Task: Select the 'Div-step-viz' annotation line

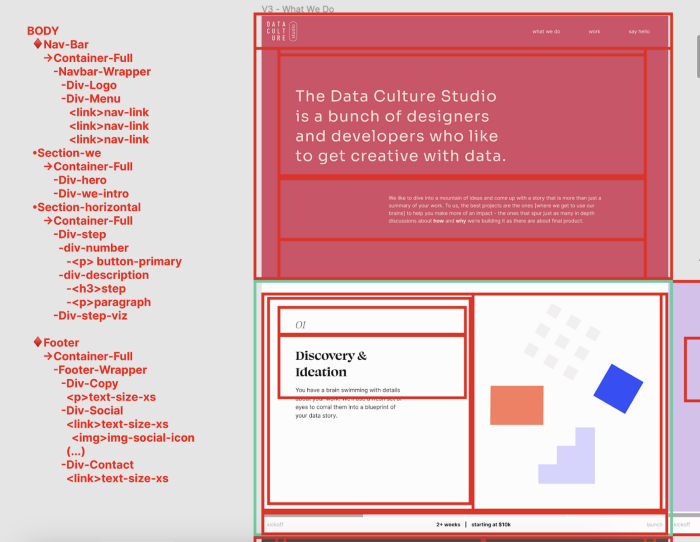Action: click(x=90, y=316)
